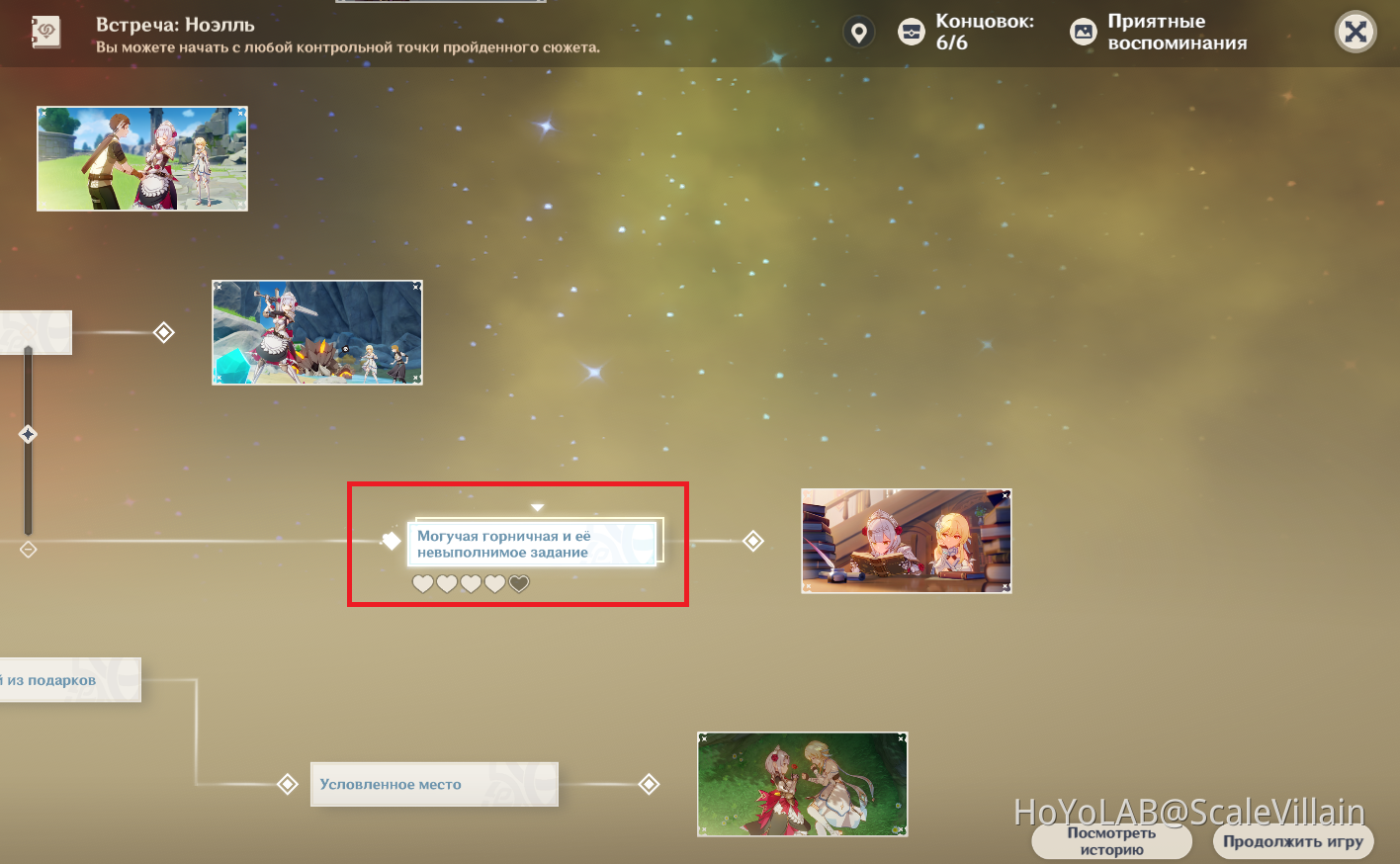1400x864 pixels.
Task: Click the location pin icon in header
Action: coord(858,33)
